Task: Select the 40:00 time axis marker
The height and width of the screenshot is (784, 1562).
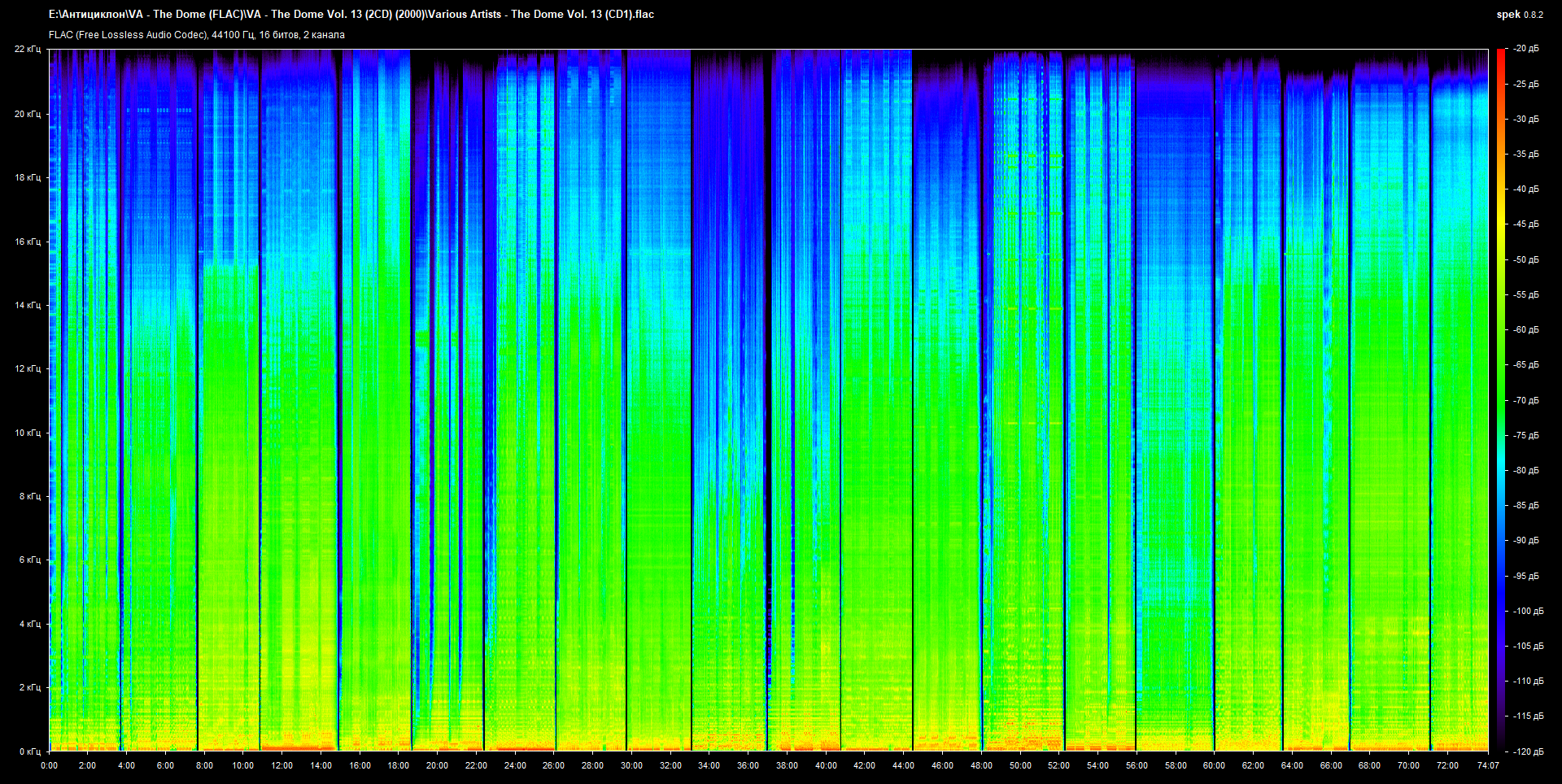Action: pos(826,765)
